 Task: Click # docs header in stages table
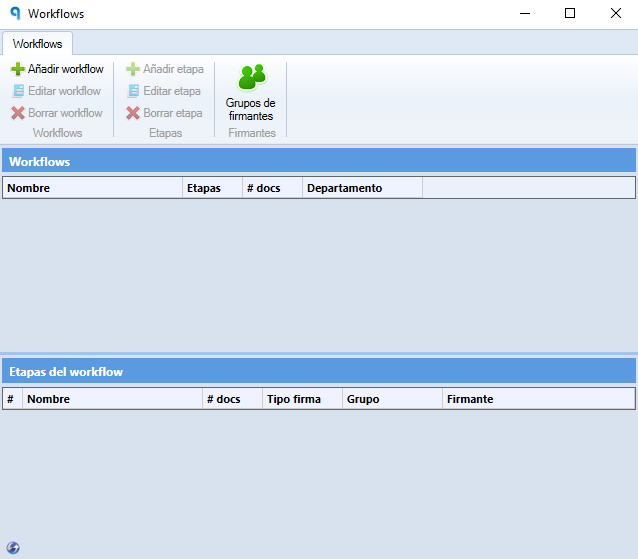[x=232, y=399]
